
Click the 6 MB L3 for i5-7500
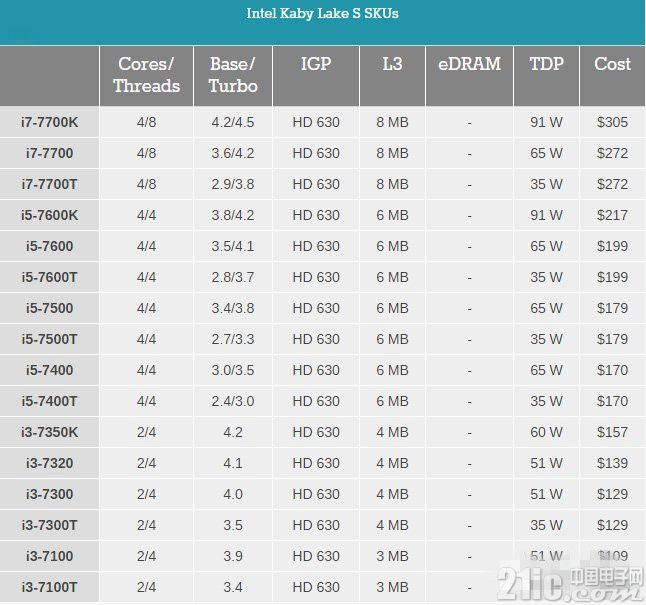pyautogui.click(x=392, y=308)
